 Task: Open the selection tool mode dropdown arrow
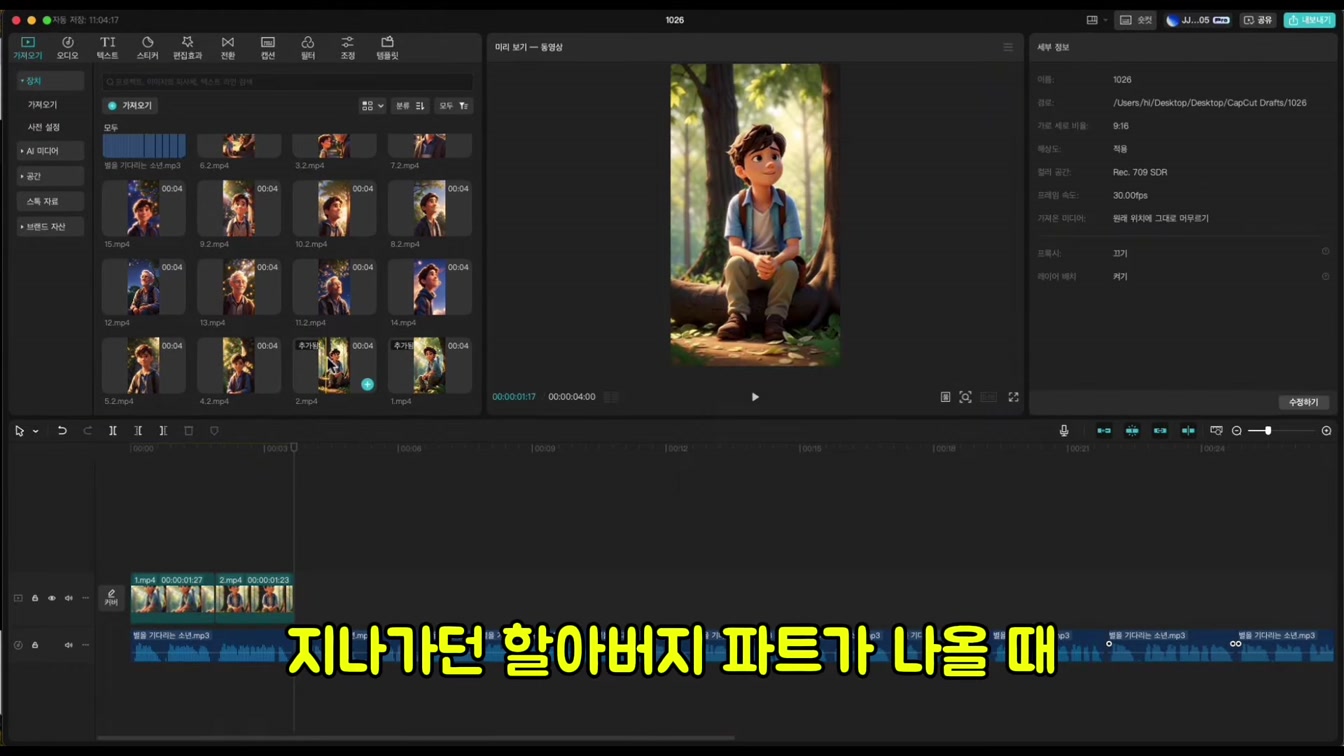tap(36, 431)
